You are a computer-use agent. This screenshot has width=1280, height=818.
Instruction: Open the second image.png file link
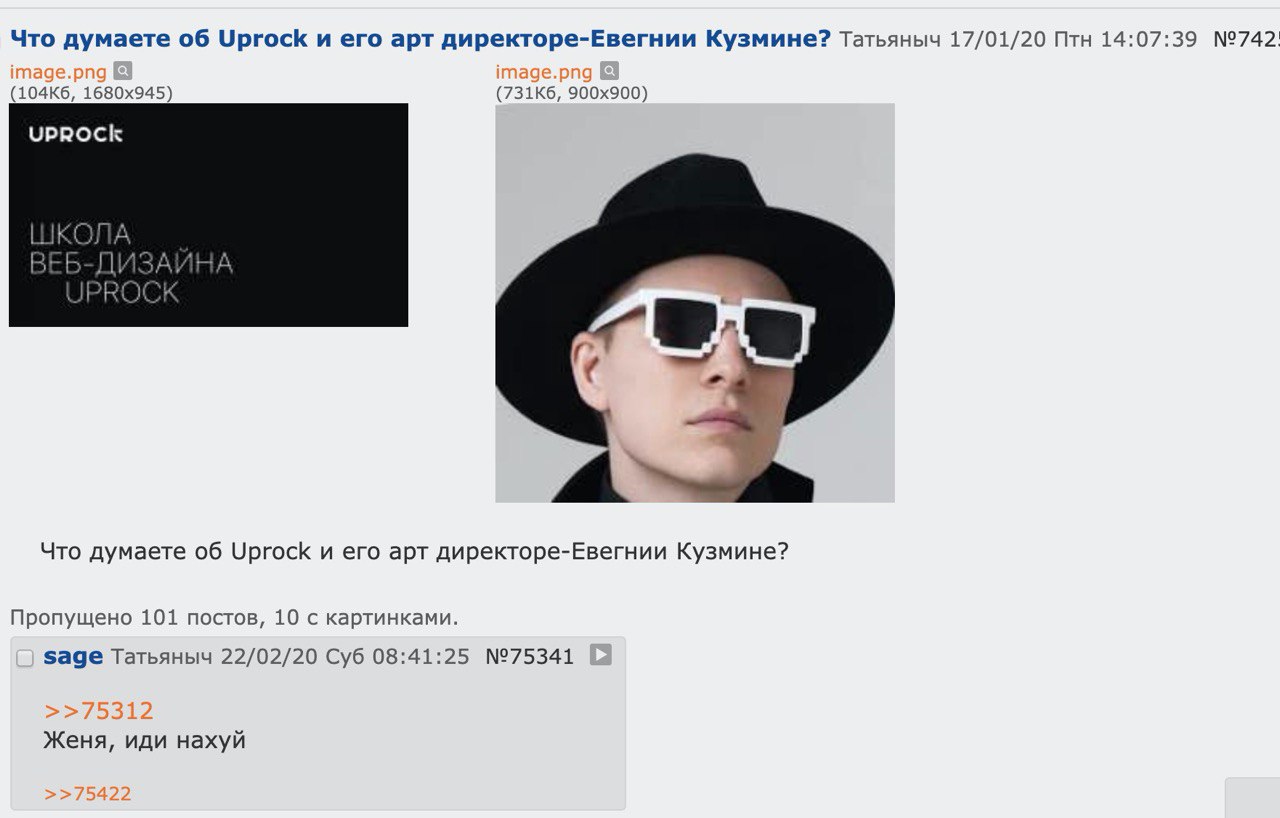click(544, 72)
